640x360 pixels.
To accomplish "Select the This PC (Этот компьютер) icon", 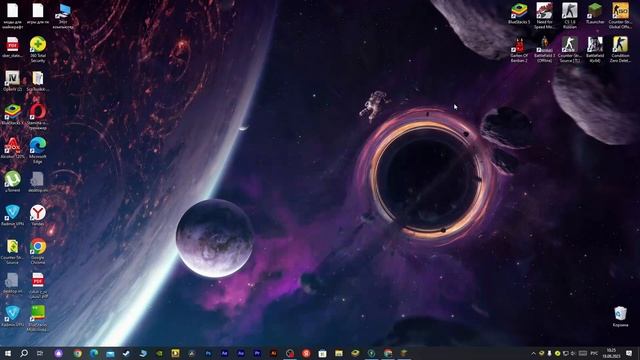I will coord(63,16).
